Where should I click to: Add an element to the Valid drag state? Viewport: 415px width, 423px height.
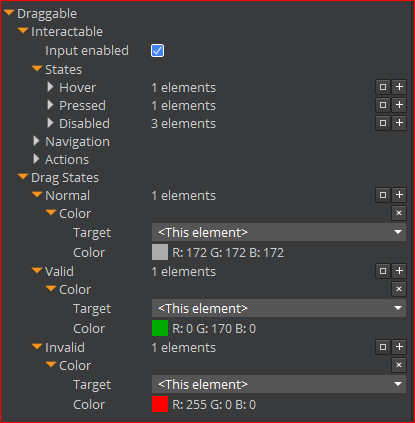[399, 271]
